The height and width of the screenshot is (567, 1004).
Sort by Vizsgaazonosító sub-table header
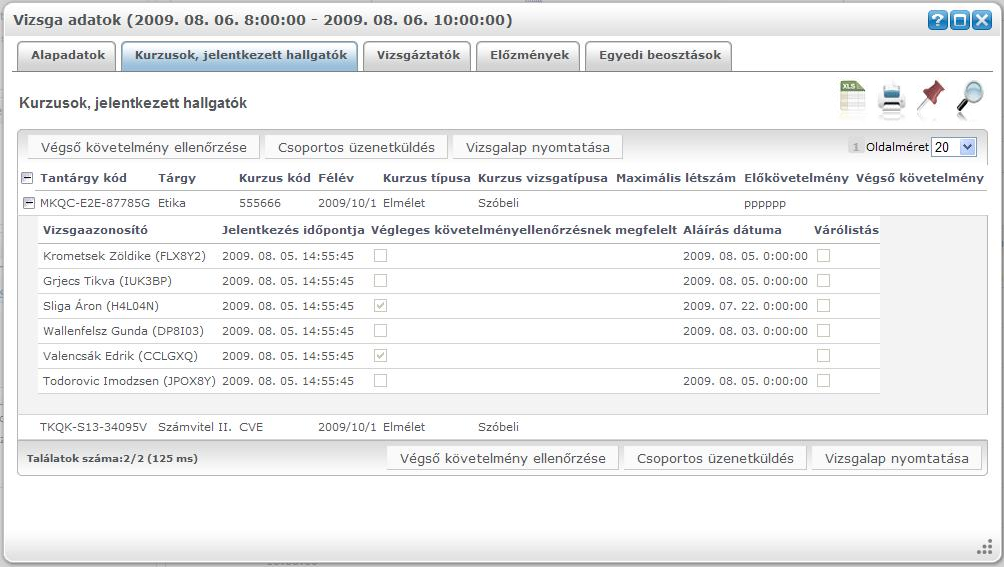point(95,230)
